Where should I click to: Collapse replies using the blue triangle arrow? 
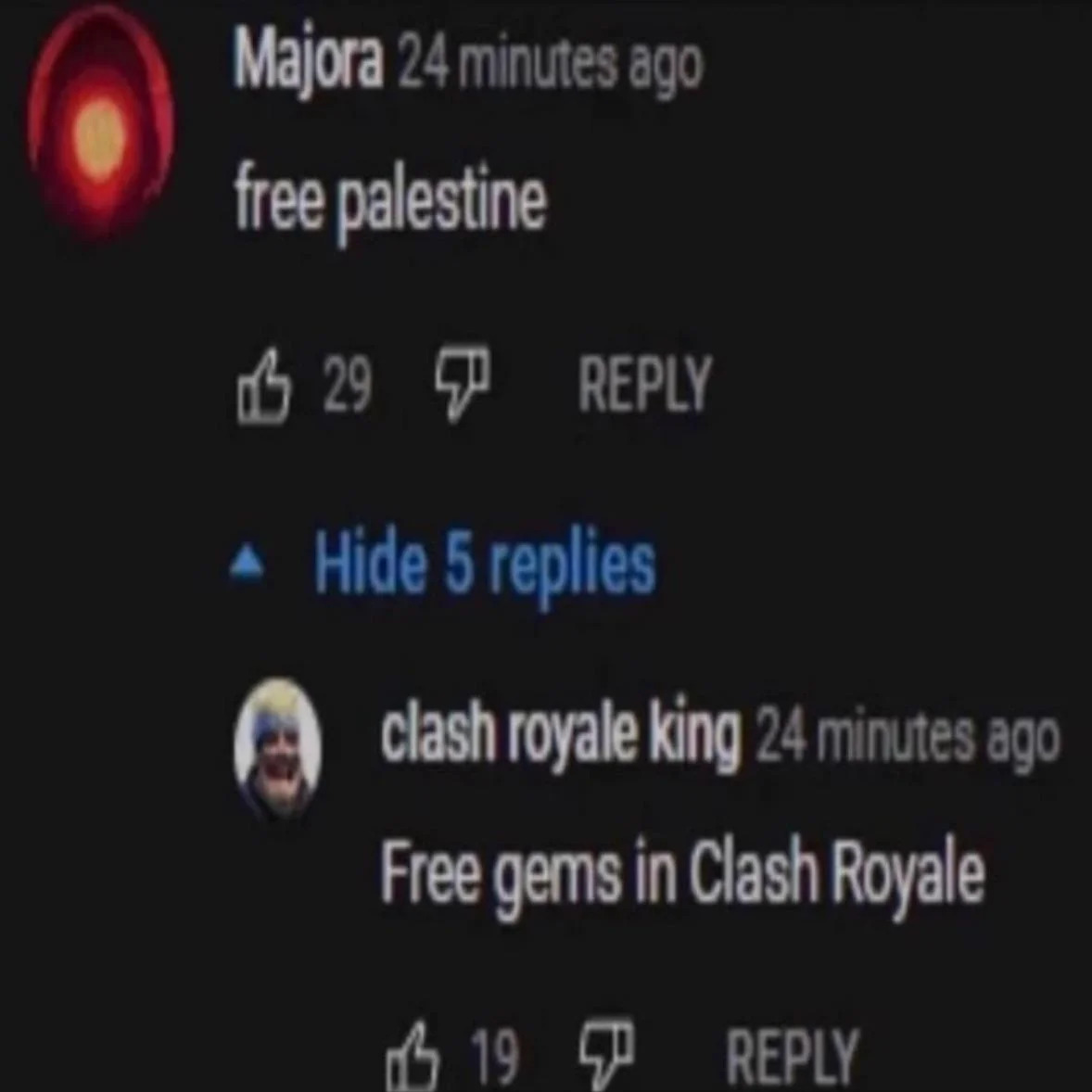(247, 565)
